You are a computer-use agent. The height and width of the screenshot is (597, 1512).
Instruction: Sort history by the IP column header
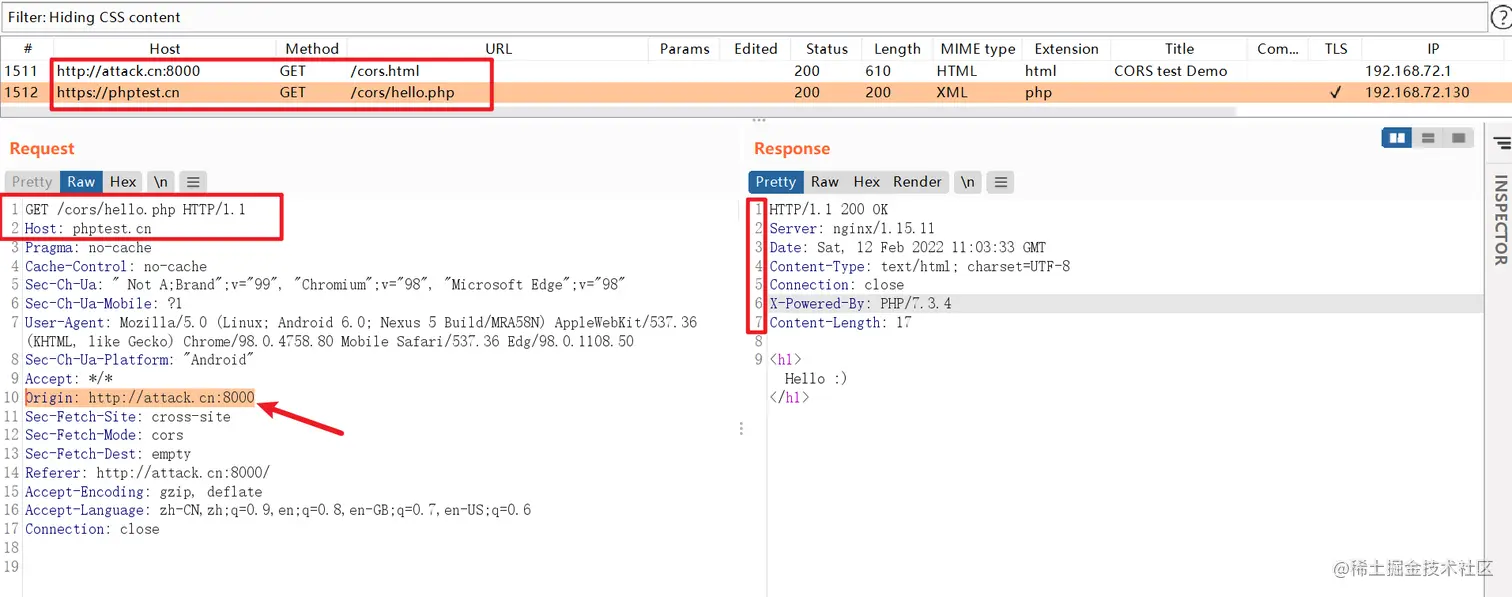tap(1433, 48)
